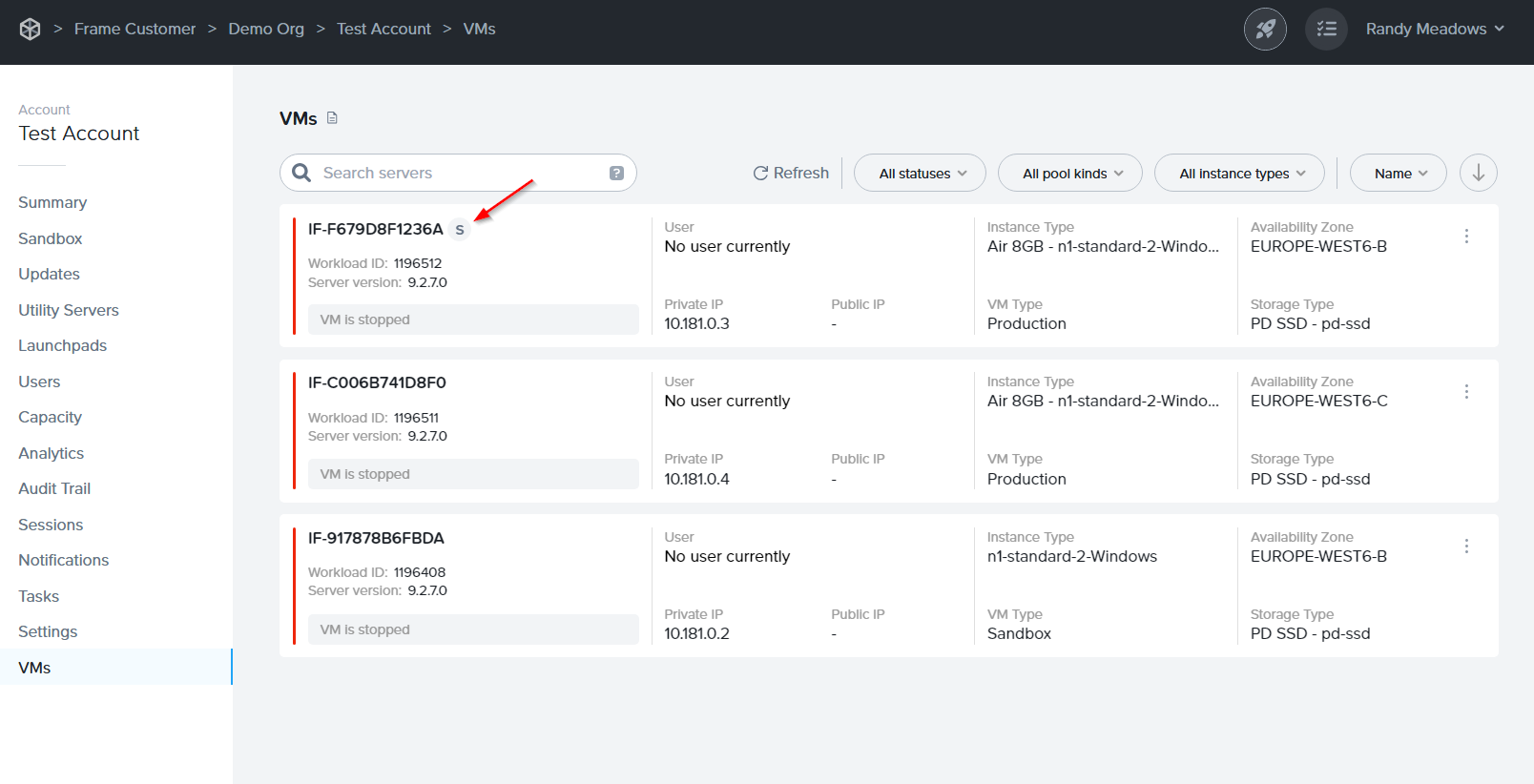The width and height of the screenshot is (1534, 784).
Task: Click VM name IF-F679D8F1236A
Action: pyautogui.click(x=375, y=229)
